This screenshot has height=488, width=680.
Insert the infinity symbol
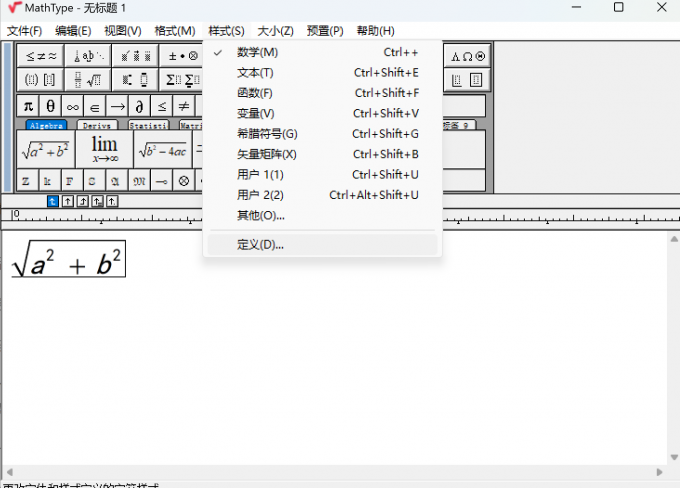(72, 106)
